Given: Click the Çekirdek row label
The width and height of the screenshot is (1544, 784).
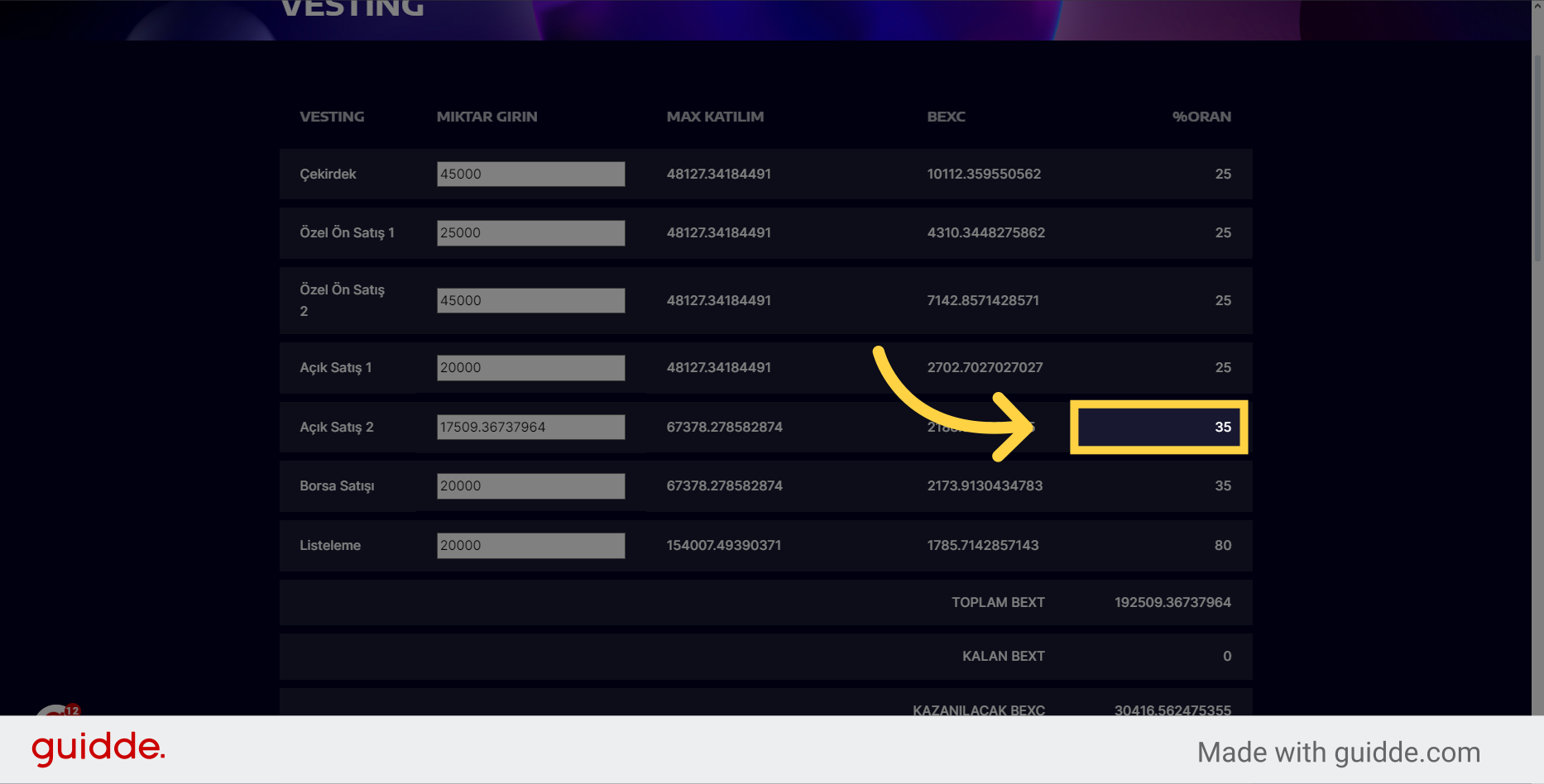Looking at the screenshot, I should tap(328, 174).
